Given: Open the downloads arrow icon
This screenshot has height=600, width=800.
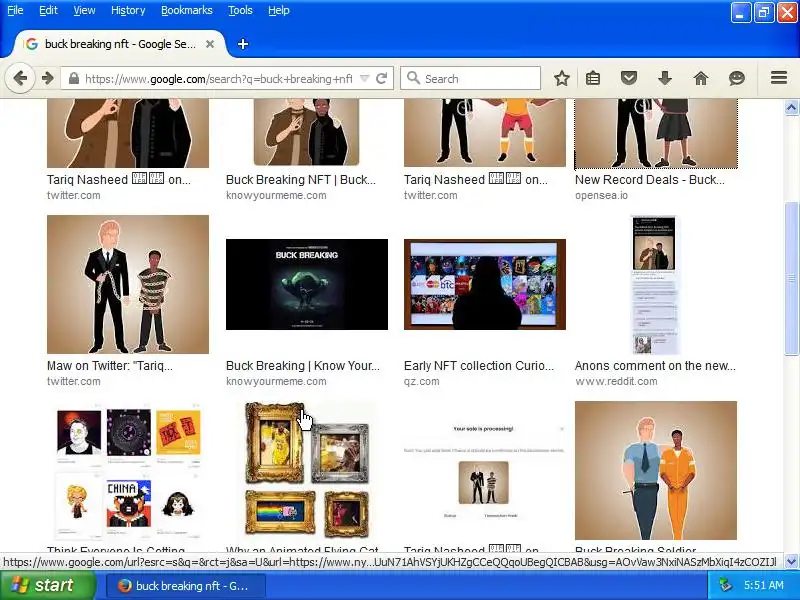Looking at the screenshot, I should (x=665, y=79).
